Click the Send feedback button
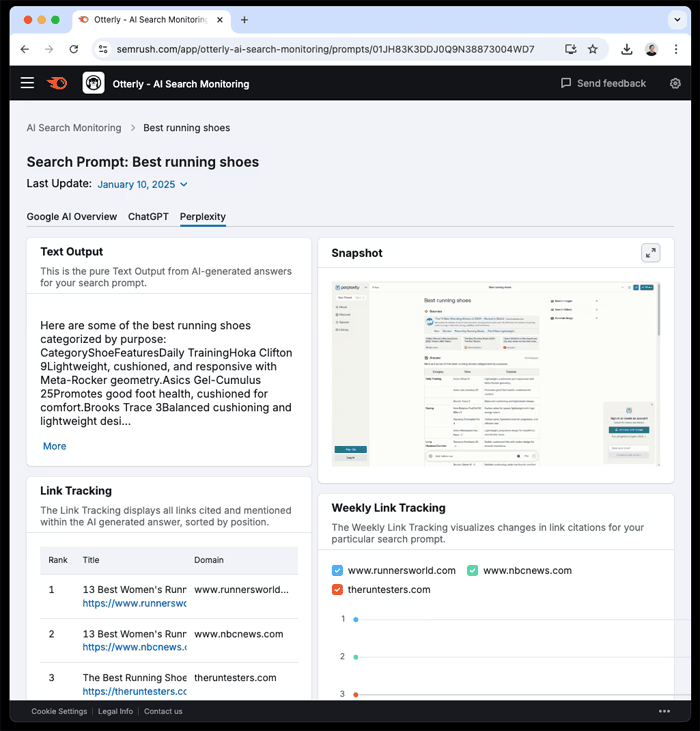Screen dimensions: 700x731 click(603, 83)
